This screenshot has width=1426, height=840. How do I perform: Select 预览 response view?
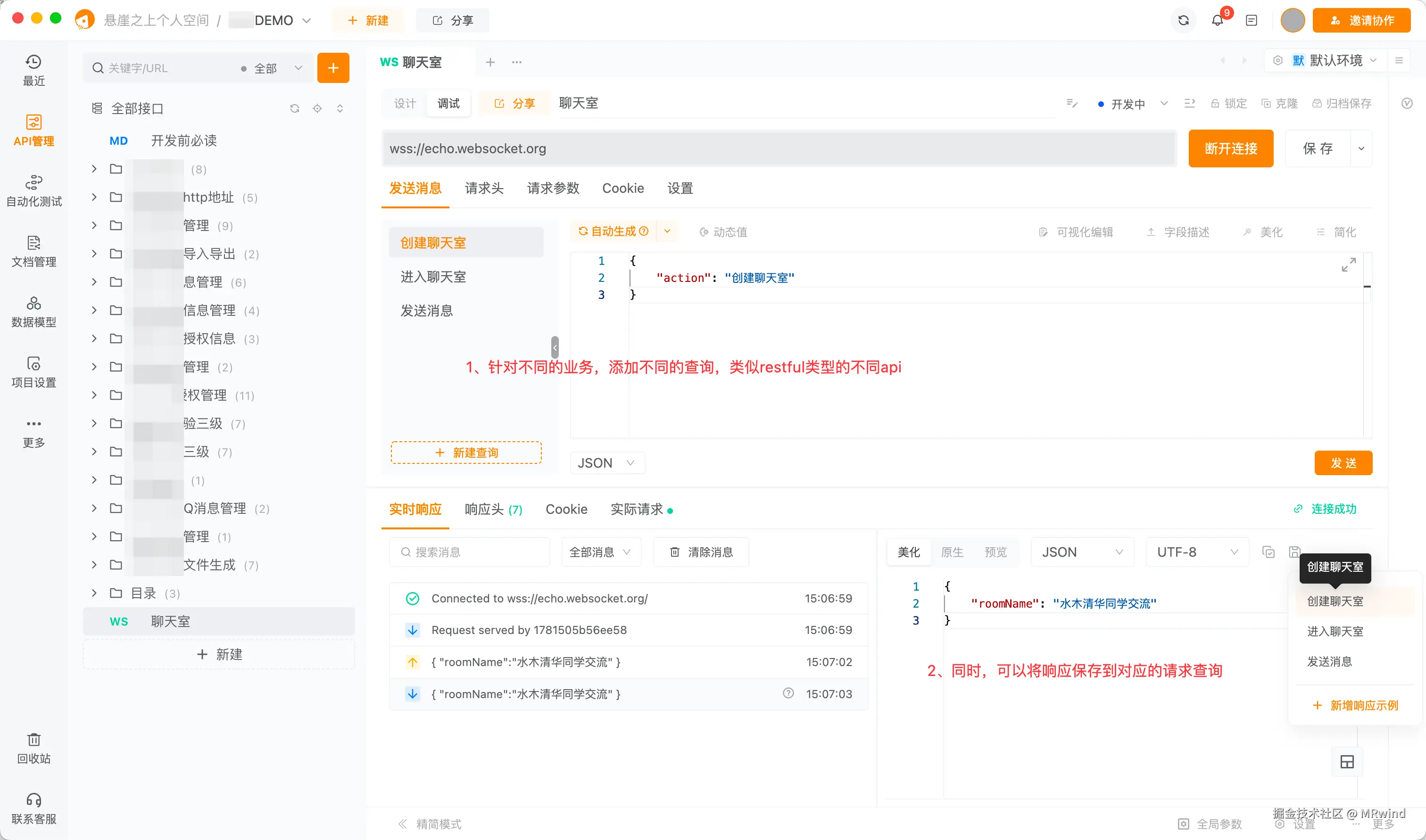coord(996,552)
